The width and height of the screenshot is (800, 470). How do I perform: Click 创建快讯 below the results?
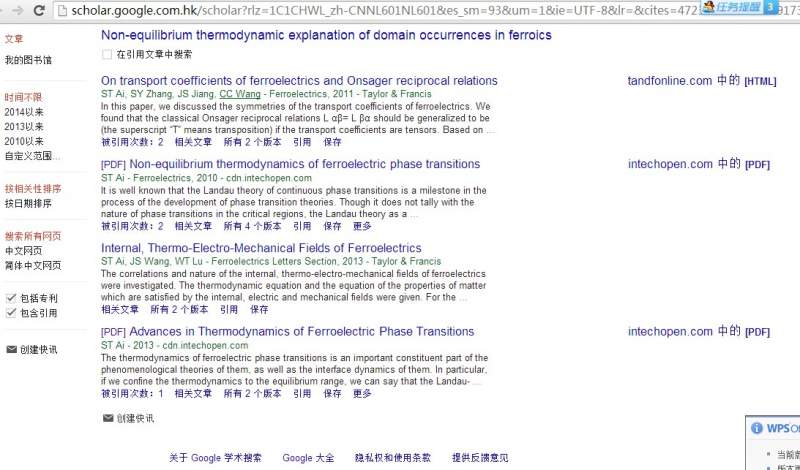[x=135, y=418]
